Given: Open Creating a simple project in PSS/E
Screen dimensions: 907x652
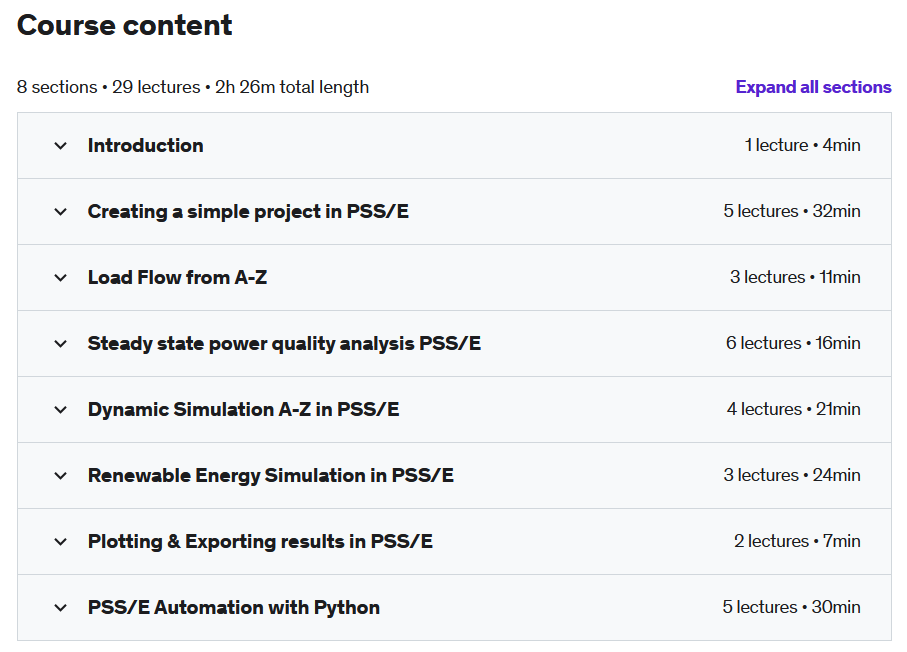Looking at the screenshot, I should [248, 212].
